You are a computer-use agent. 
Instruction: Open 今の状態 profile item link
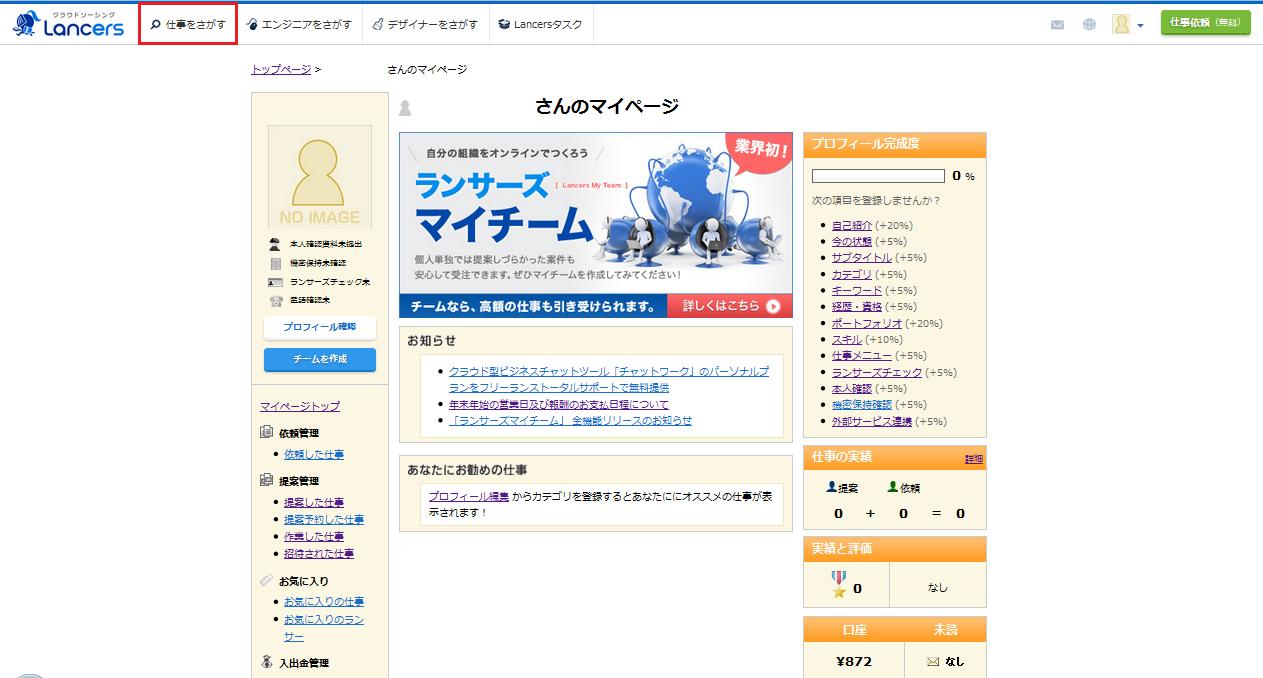coord(852,241)
